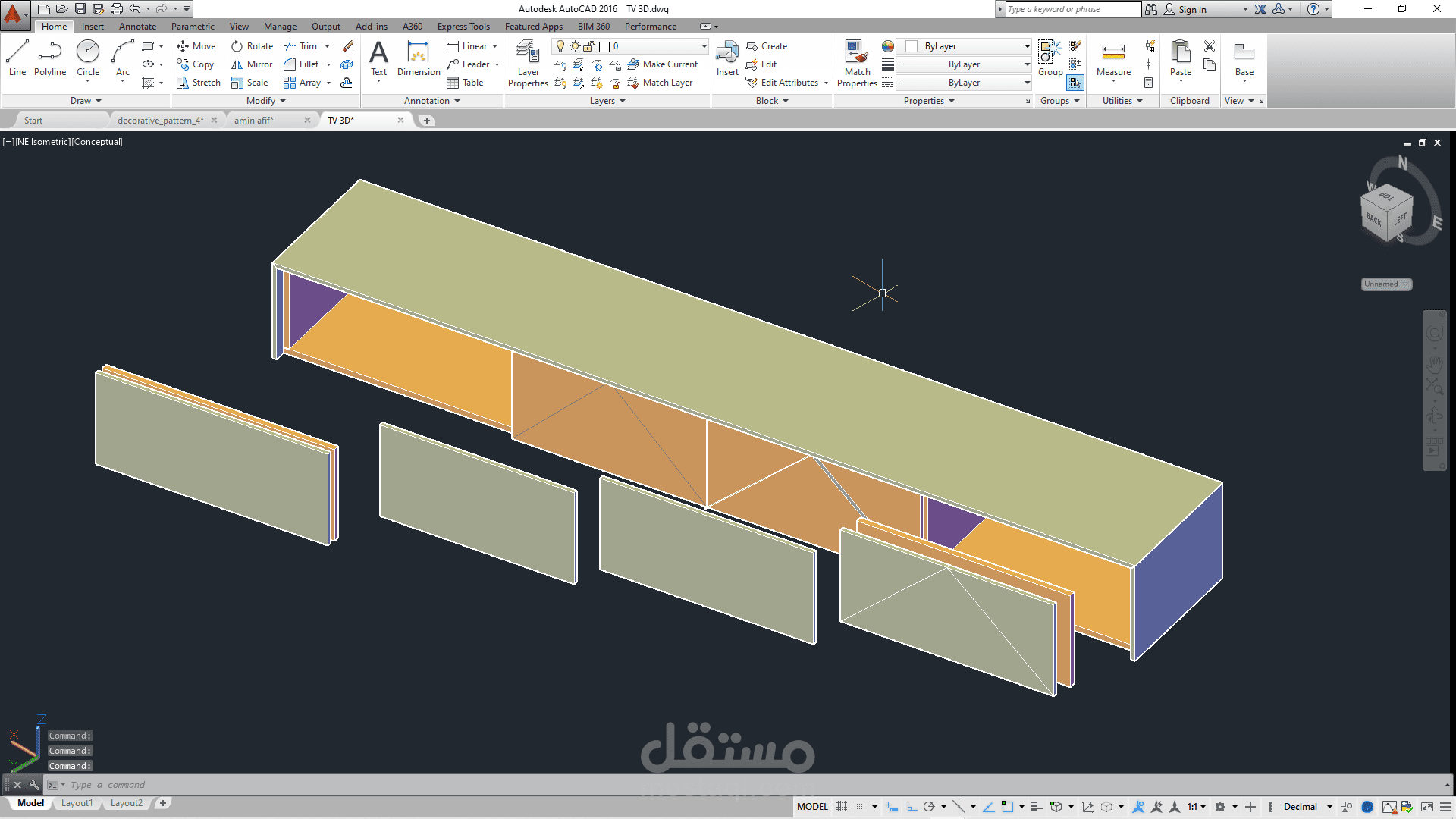
Task: Switch to decorative_pattern_4 drawing tab
Action: click(160, 121)
